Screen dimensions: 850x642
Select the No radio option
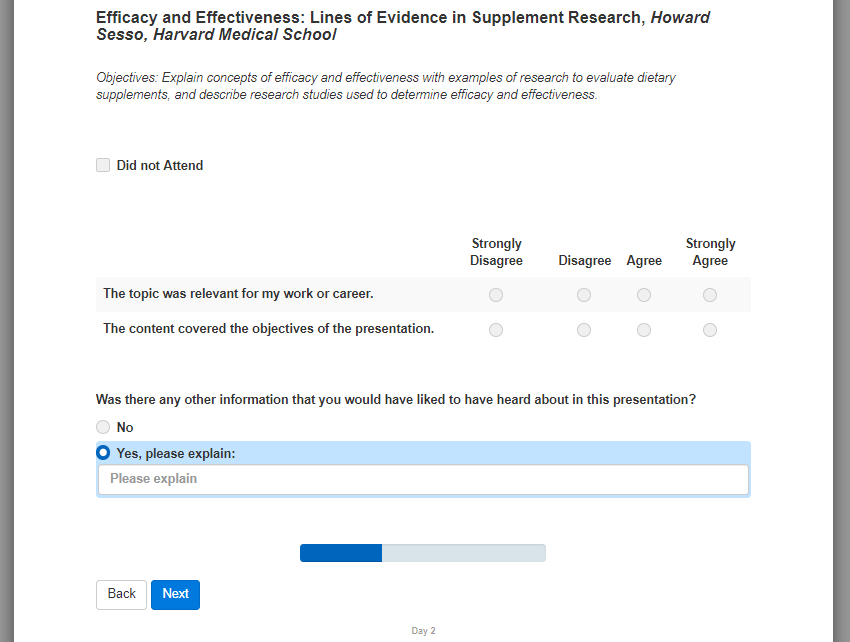(103, 427)
